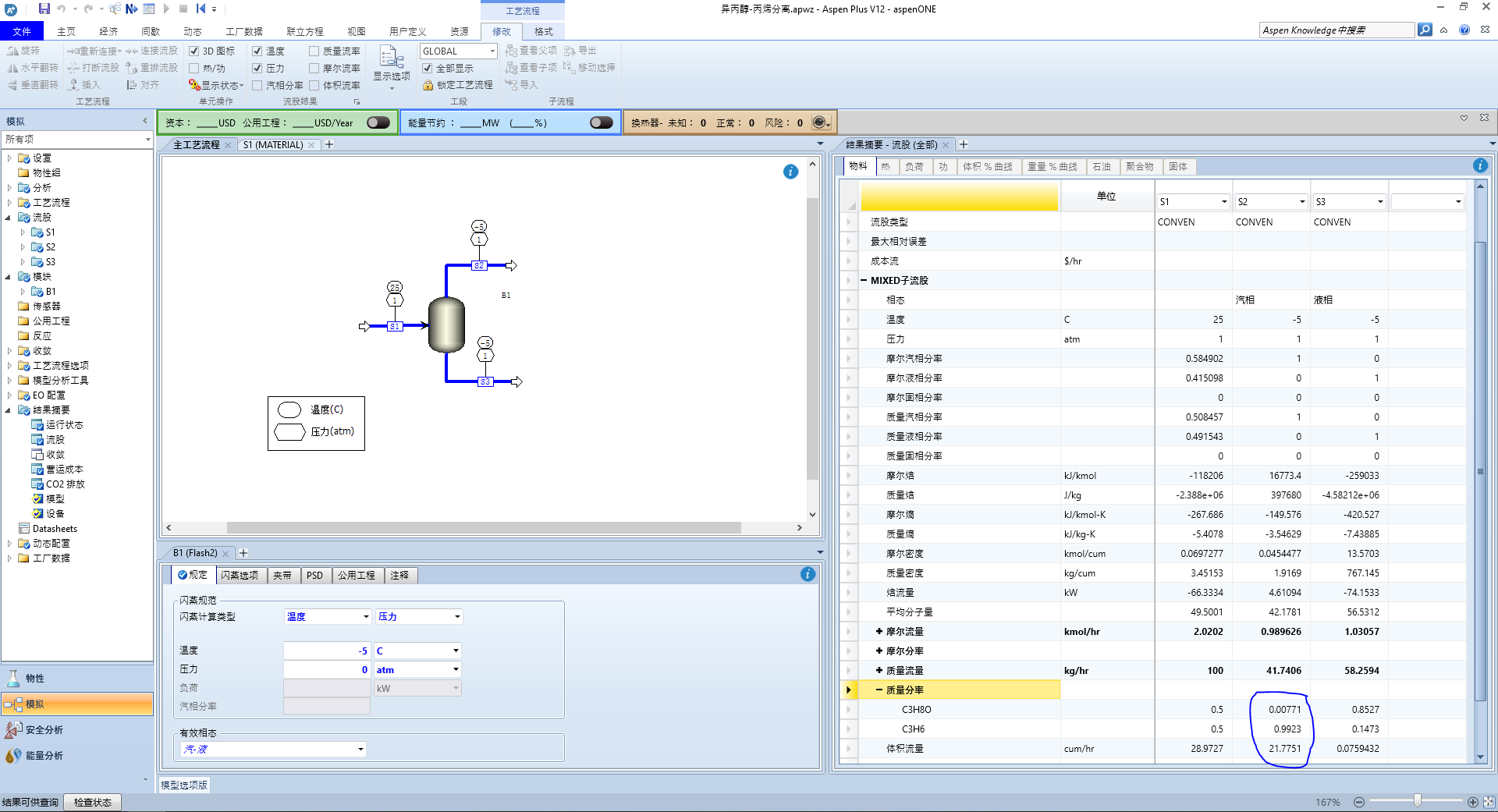This screenshot has width=1498, height=812.
Task: Uncheck the 温度 stream result checkbox
Action: point(257,51)
